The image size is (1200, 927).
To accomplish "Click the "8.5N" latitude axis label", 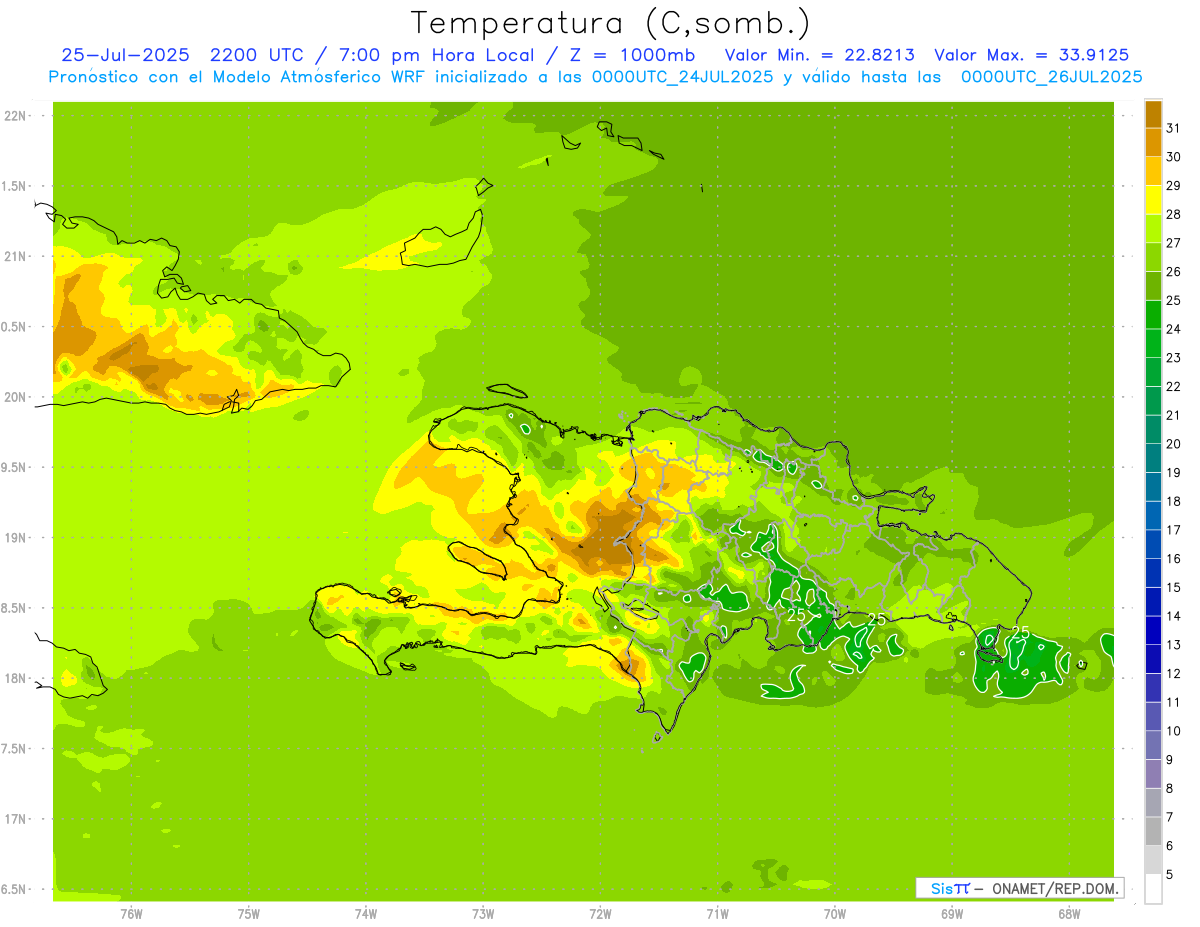I will pos(15,608).
